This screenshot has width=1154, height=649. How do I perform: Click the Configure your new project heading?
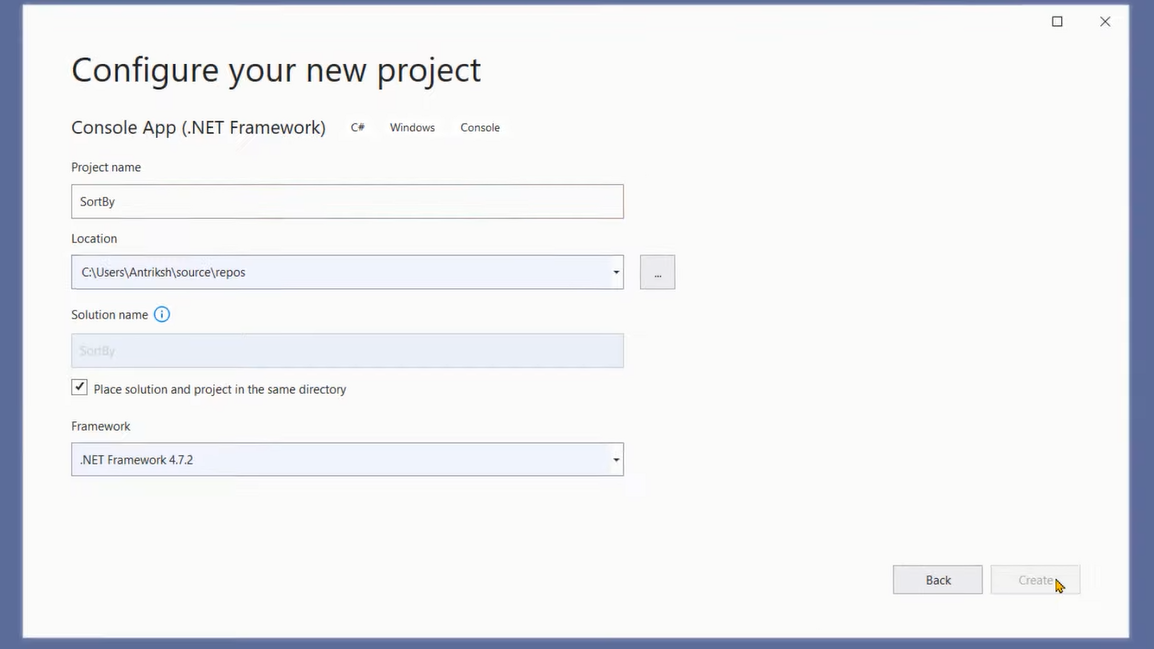(x=276, y=70)
